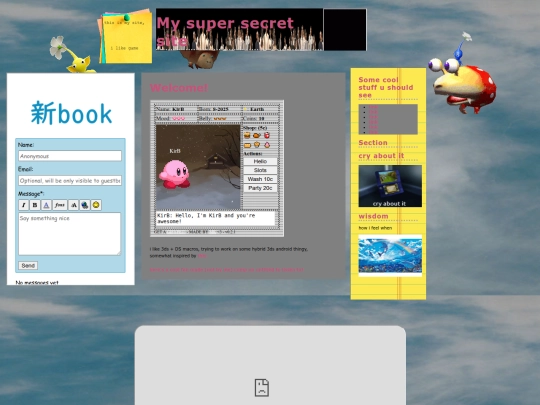Click the 'cry about it' sidebar heading
Screen dimensions: 540x405
pyautogui.click(x=381, y=156)
